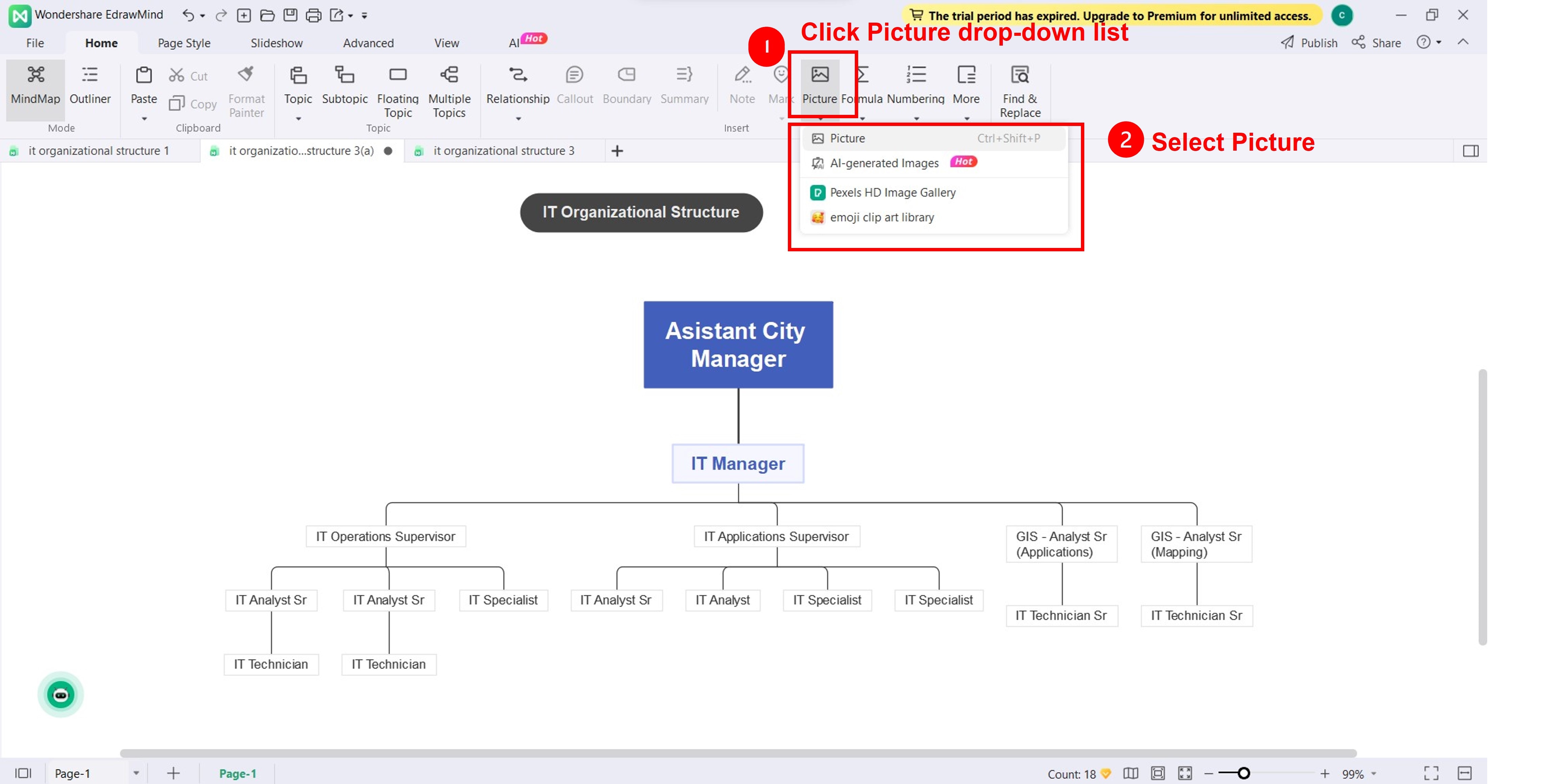
Task: Click the green AI assistant robot icon
Action: coord(61,695)
